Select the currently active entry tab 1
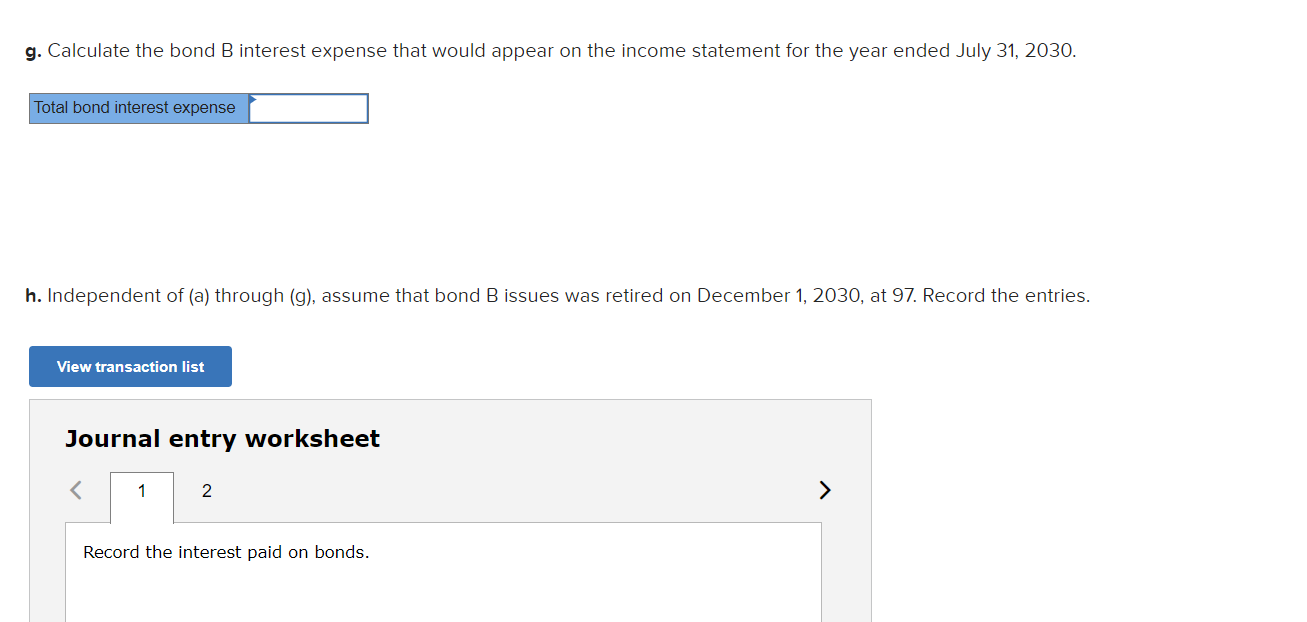Screen dimensions: 1307x622 click(x=141, y=490)
